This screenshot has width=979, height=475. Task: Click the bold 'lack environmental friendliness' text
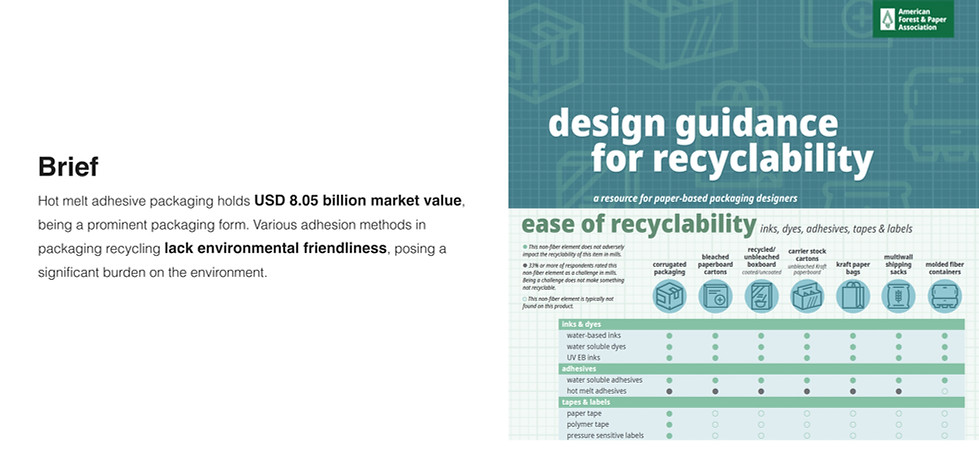[x=275, y=248]
